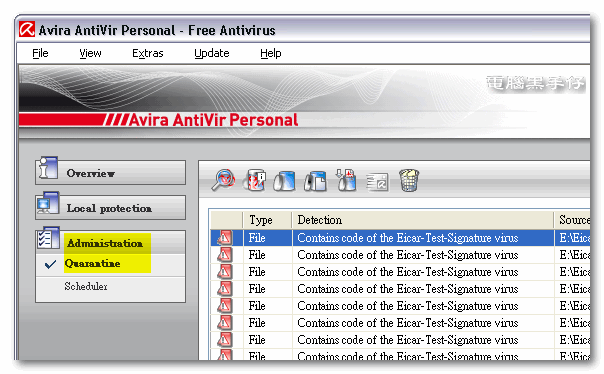Open the Help menu
The height and width of the screenshot is (374, 604).
[270, 53]
